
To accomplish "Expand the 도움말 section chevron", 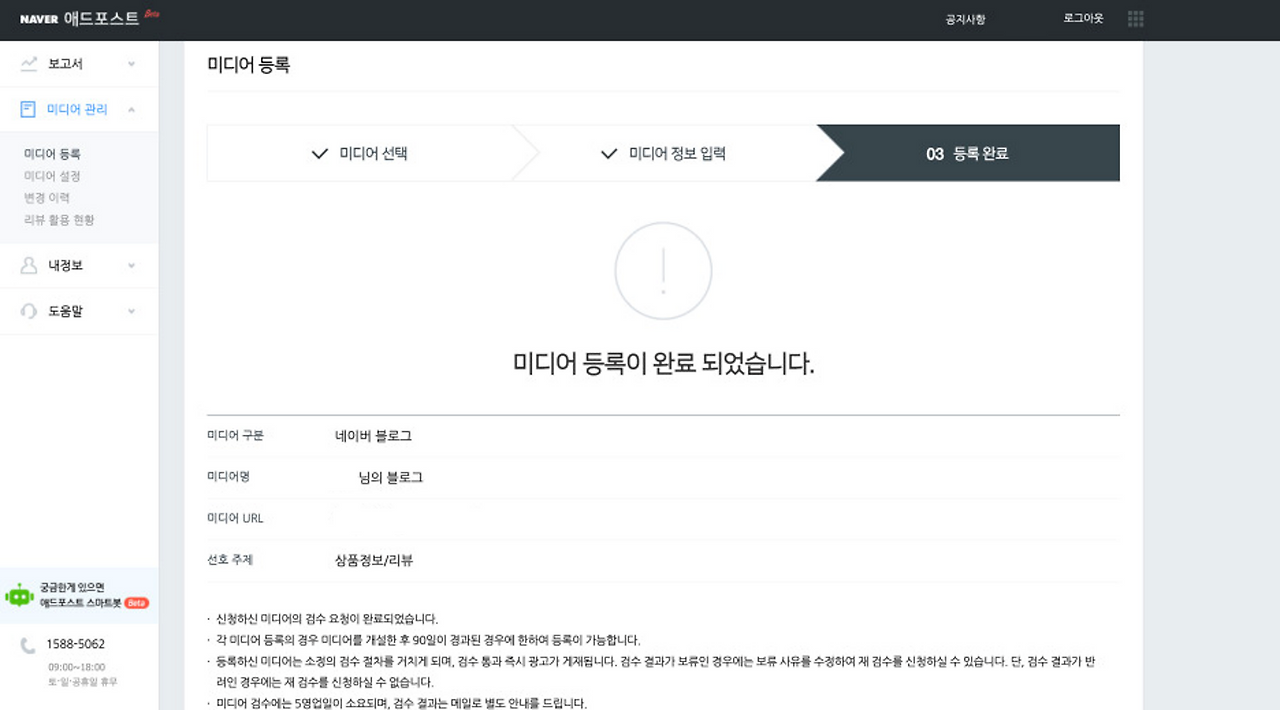I will pos(130,311).
